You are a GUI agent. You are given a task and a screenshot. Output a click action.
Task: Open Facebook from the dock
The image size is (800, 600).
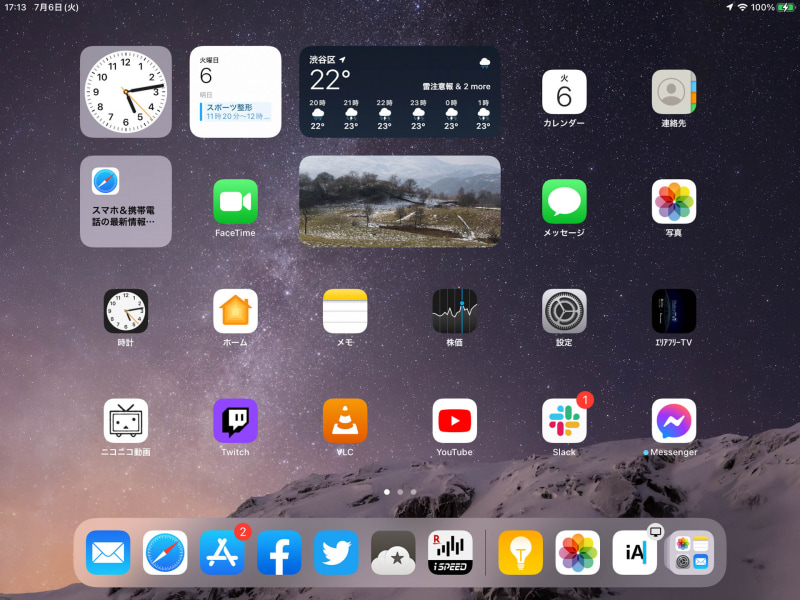point(279,553)
